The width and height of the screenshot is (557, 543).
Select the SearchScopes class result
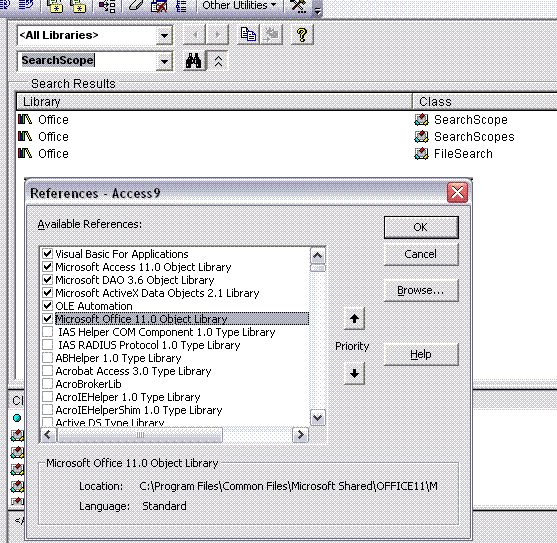(474, 137)
